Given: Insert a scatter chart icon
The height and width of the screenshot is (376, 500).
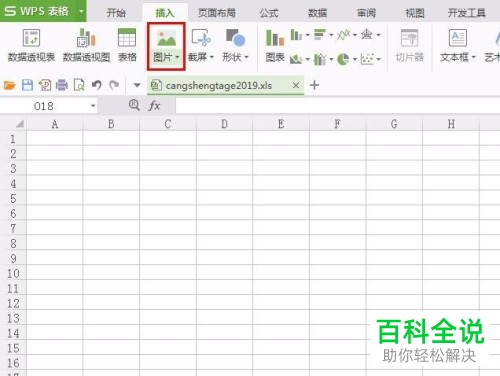Looking at the screenshot, I should tap(367, 59).
